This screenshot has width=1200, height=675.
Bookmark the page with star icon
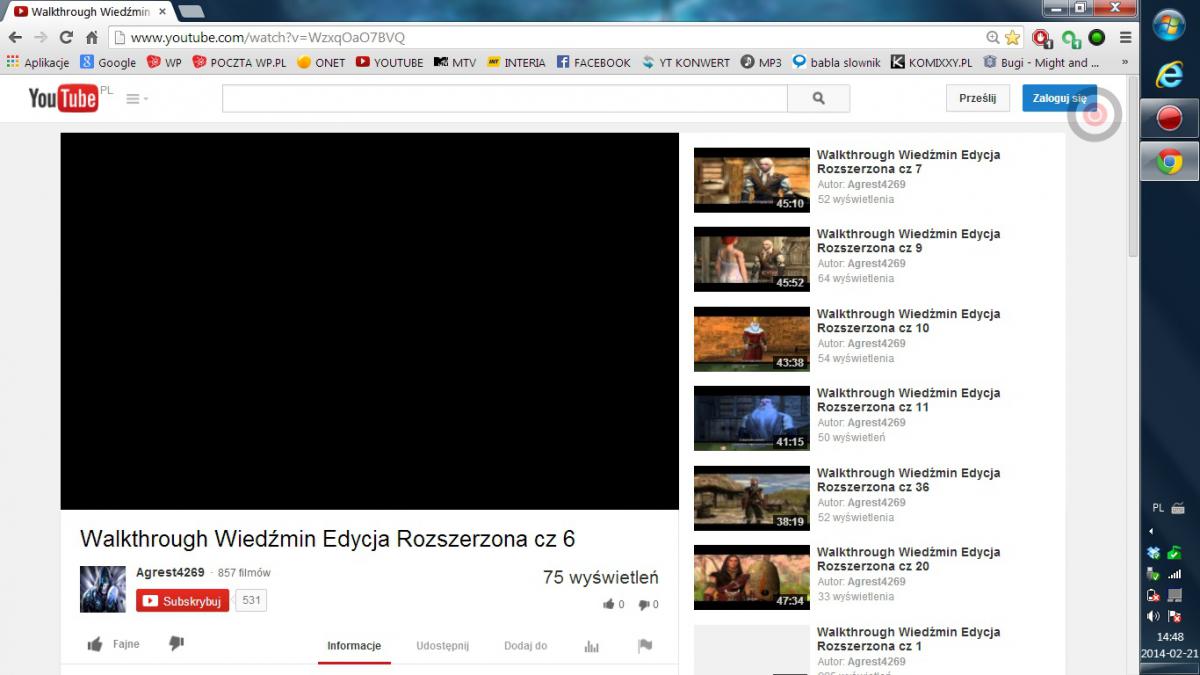[x=1012, y=37]
